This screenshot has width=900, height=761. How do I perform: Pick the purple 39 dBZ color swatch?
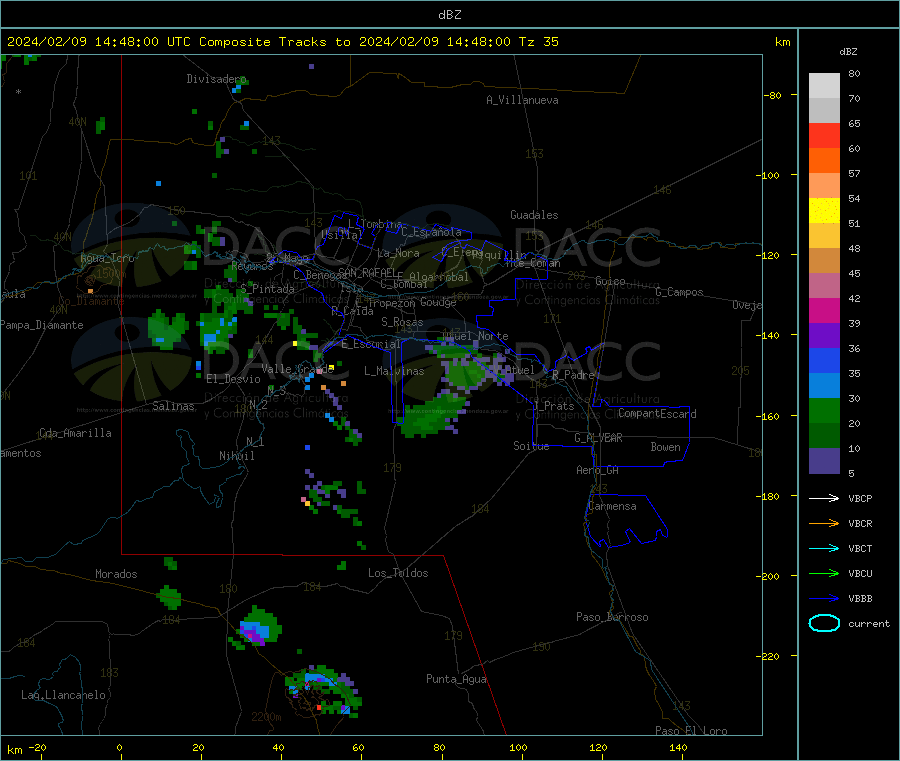tap(824, 336)
